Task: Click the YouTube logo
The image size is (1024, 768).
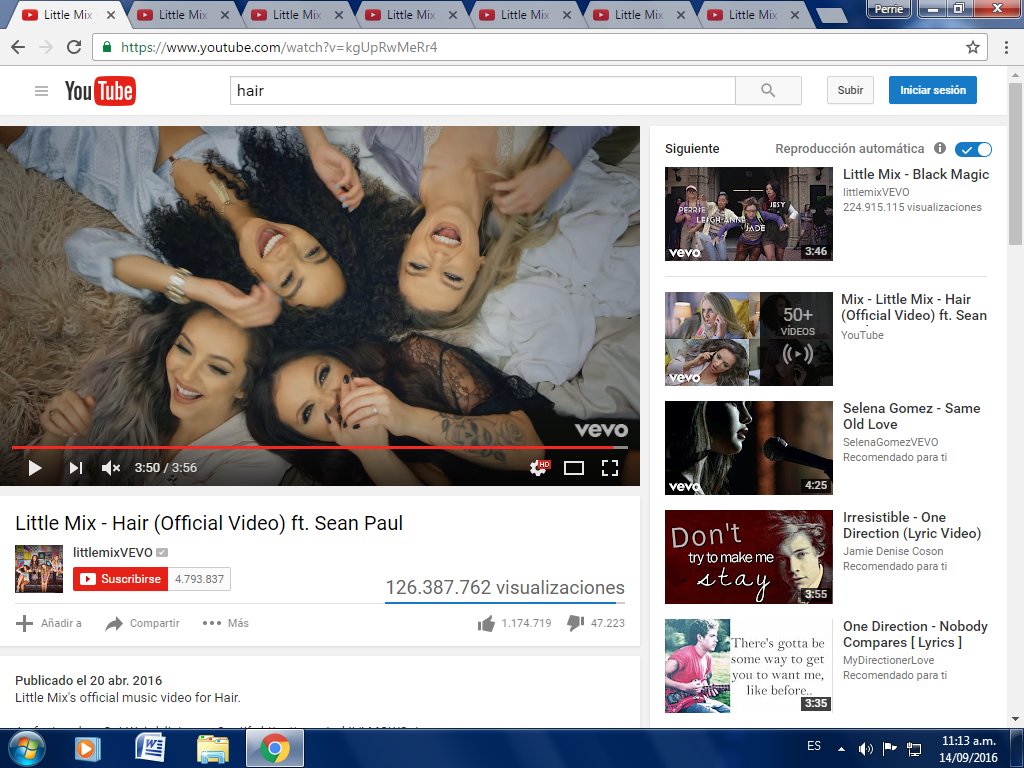Action: 100,91
